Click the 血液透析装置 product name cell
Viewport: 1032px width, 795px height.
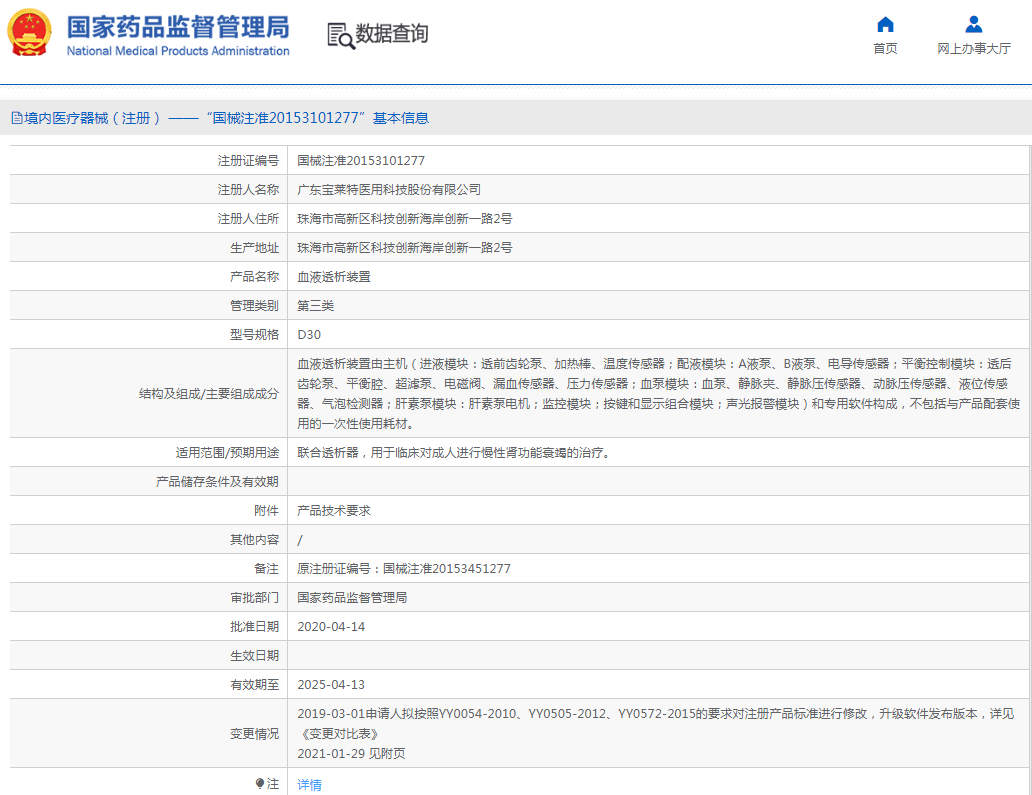point(334,276)
